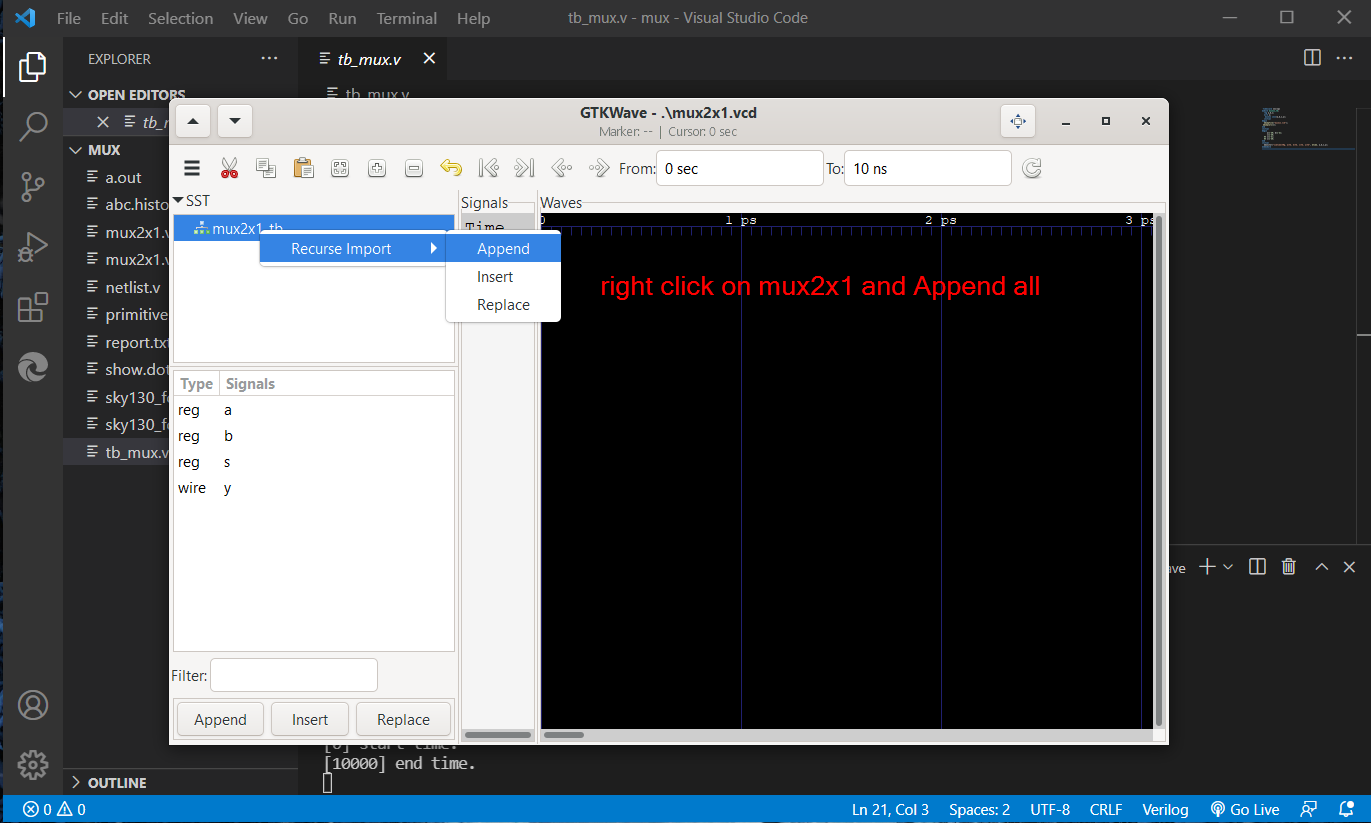
Task: Choose Replace in the Recurse Import submenu
Action: 503,305
